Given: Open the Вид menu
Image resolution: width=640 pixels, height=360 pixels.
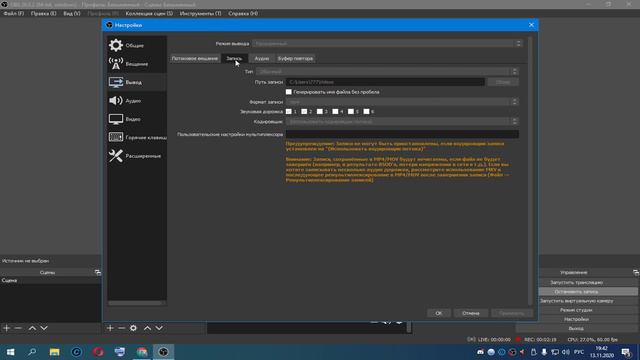Looking at the screenshot, I should click(x=72, y=13).
